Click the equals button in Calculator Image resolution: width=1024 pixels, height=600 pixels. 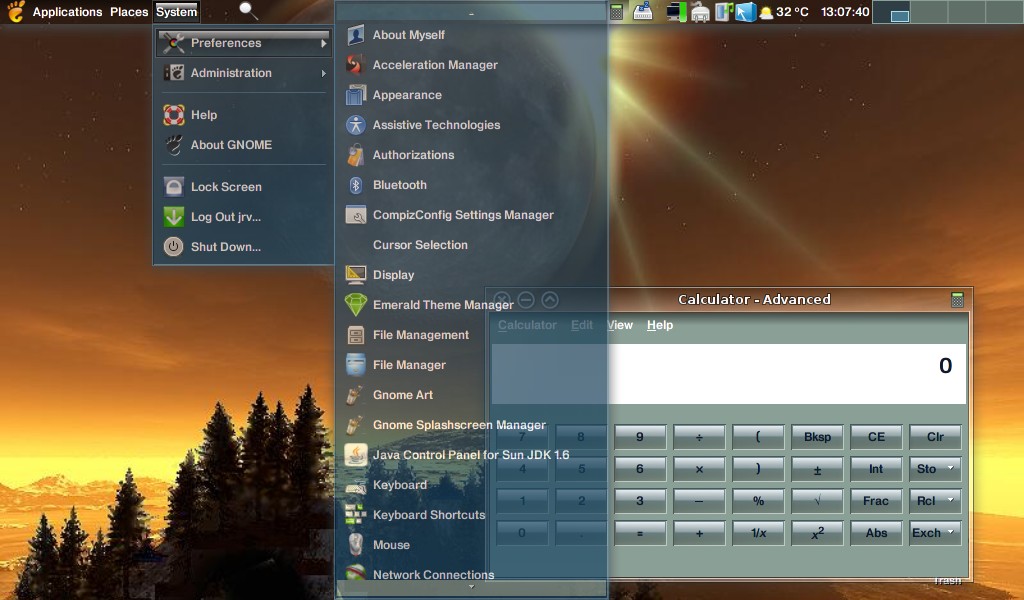[x=640, y=533]
